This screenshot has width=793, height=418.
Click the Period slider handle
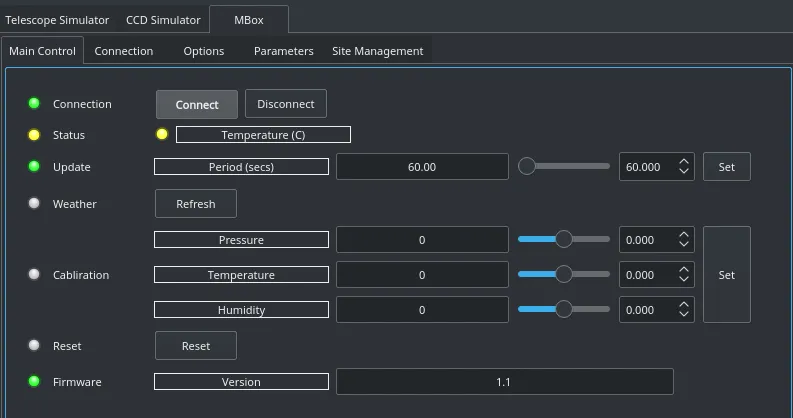(526, 166)
